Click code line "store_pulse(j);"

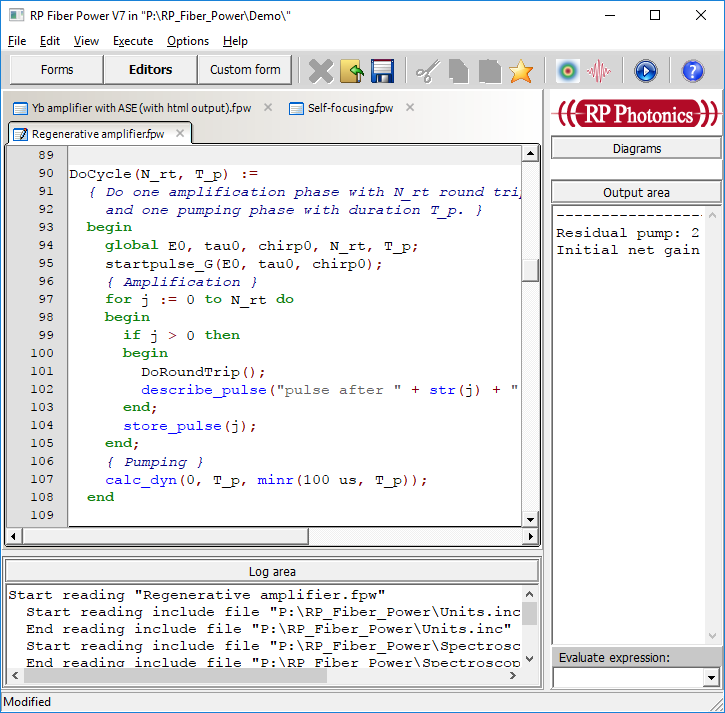coord(189,426)
